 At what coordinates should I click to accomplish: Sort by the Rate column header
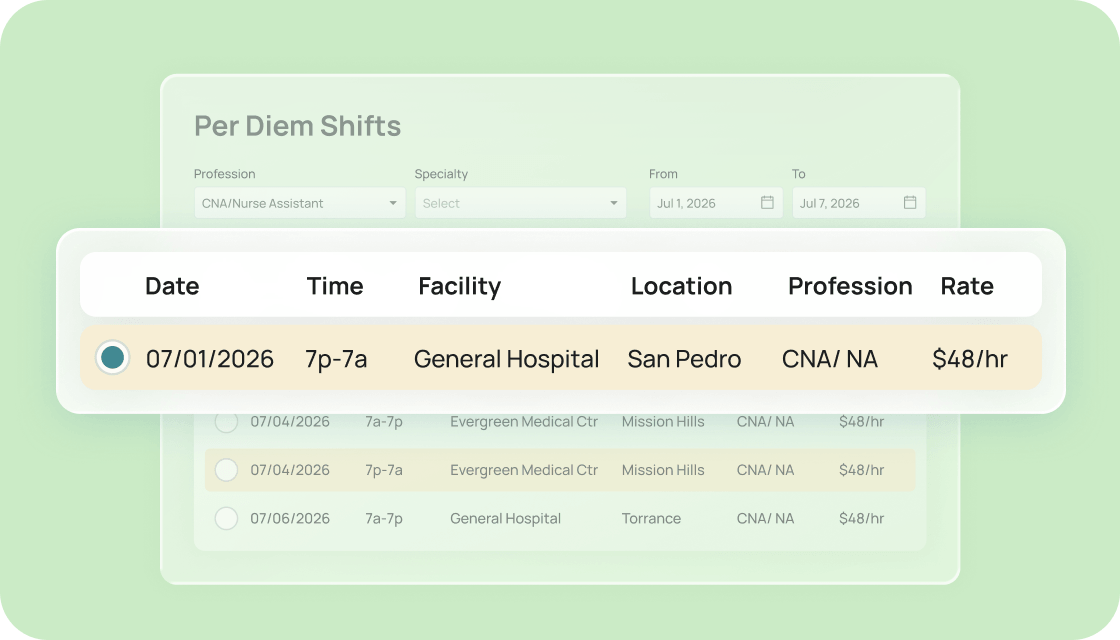click(x=967, y=286)
